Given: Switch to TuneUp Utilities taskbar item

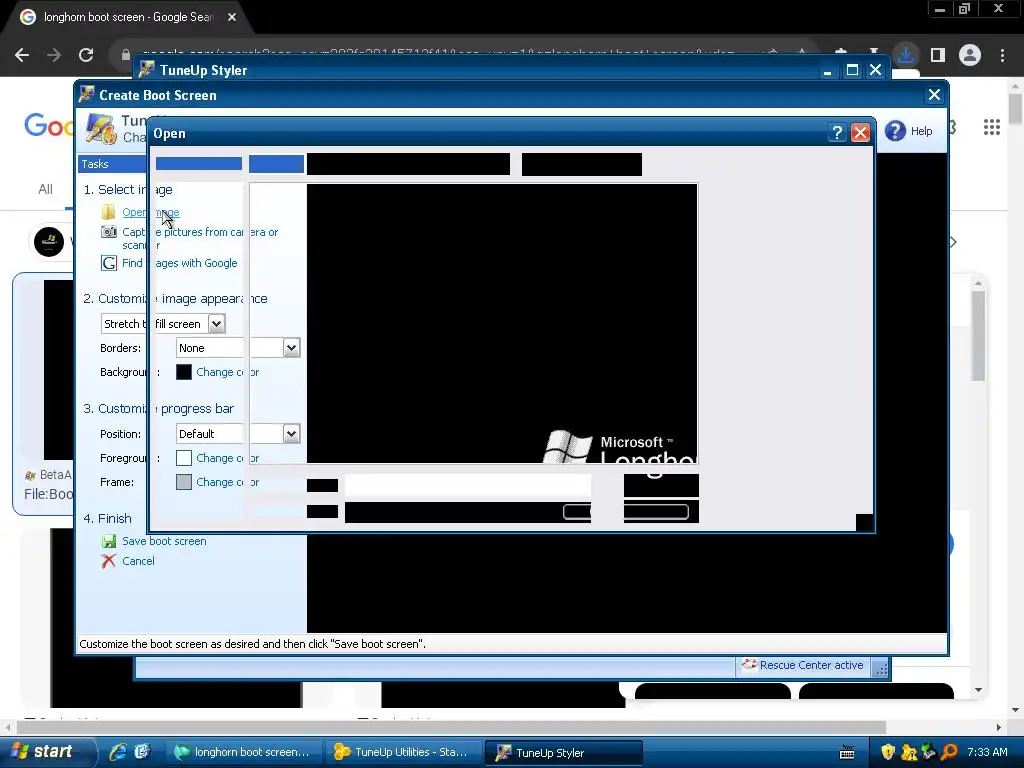Looking at the screenshot, I should [x=403, y=752].
